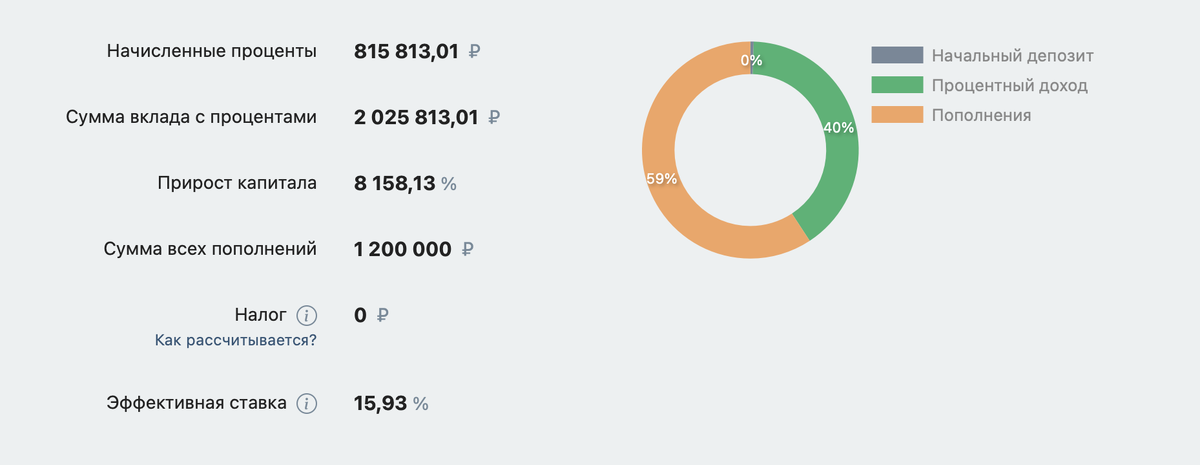Viewport: 1200px width, 465px height.
Task: Click the 0% label atop the donut chart
Action: pos(751,60)
